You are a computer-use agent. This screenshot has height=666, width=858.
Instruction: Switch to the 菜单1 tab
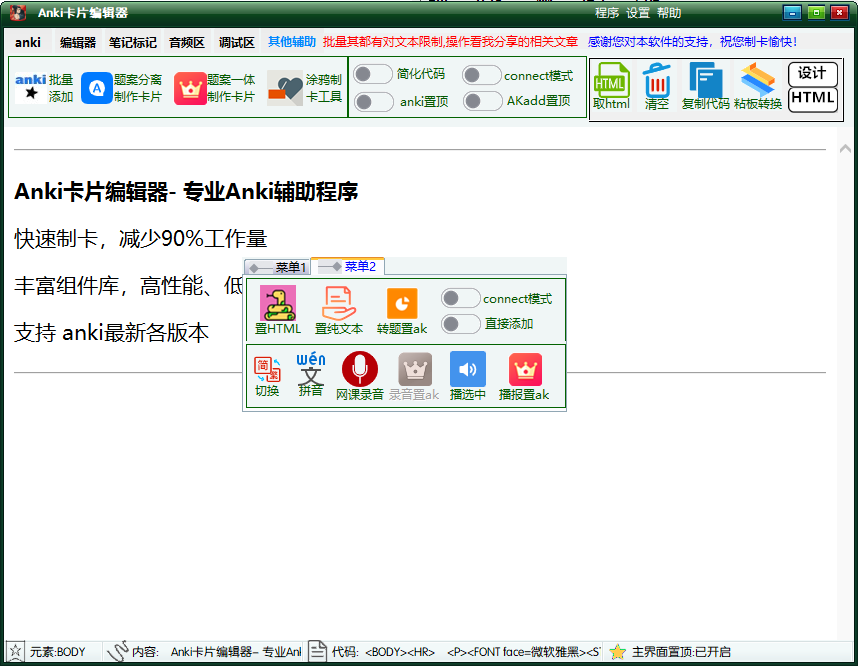pyautogui.click(x=277, y=267)
